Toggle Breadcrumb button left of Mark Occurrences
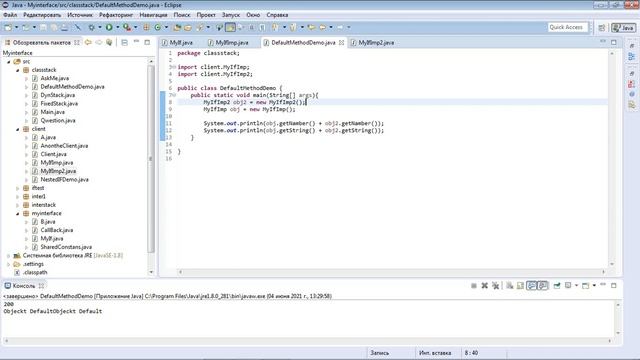The width and height of the screenshot is (640, 360). tap(220, 27)
